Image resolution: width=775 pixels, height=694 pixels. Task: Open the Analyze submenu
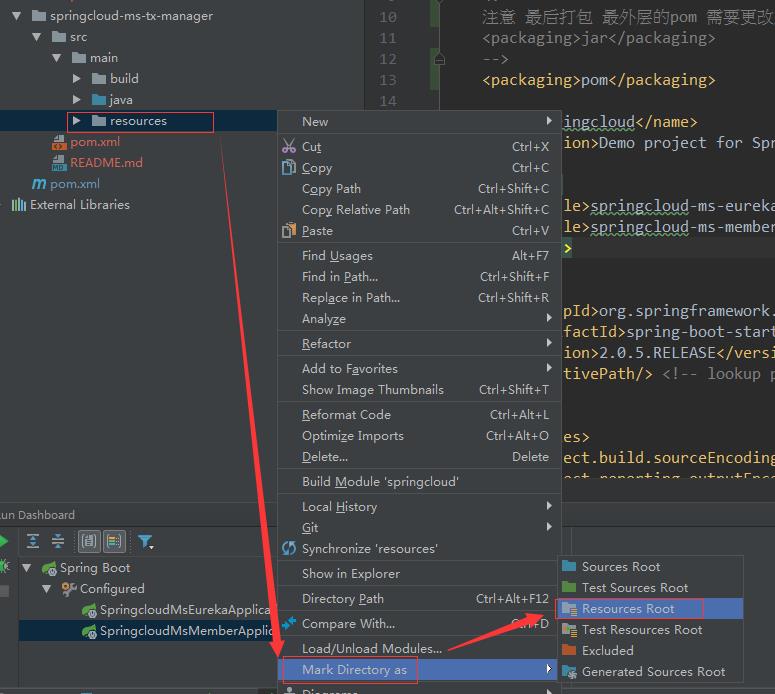[420, 319]
